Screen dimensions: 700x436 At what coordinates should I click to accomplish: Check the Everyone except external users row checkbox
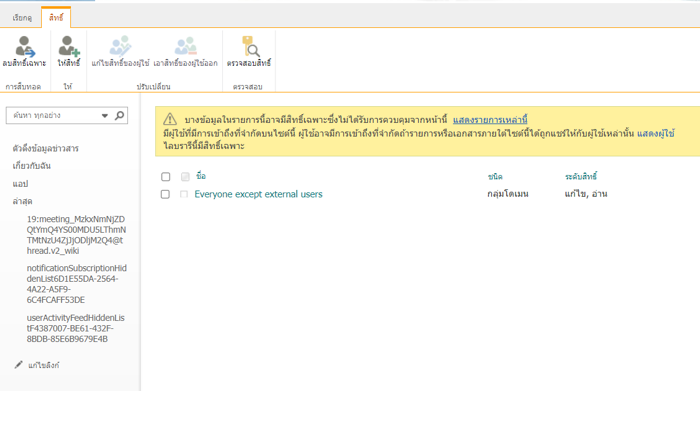pyautogui.click(x=166, y=194)
